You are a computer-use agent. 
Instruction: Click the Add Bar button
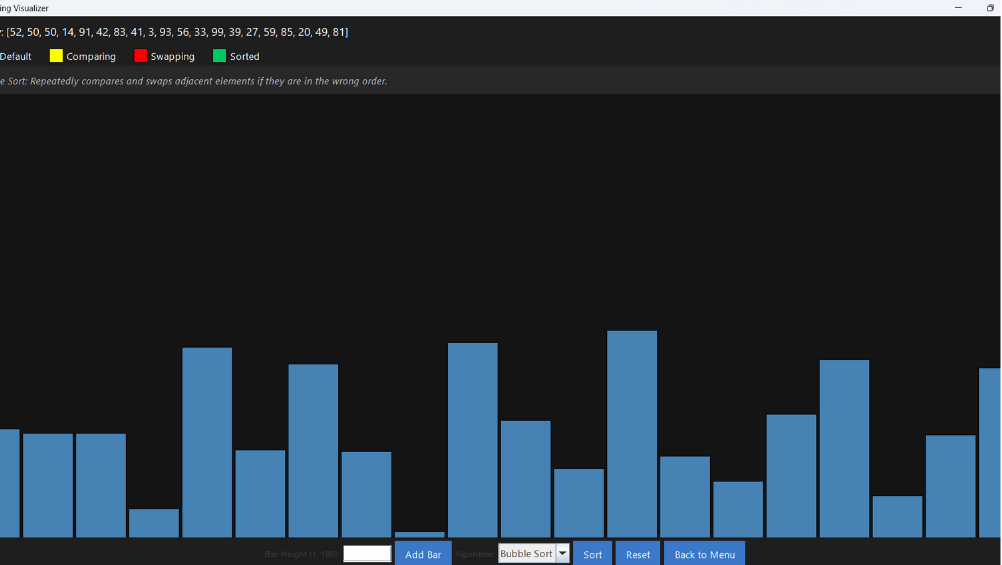coord(423,554)
